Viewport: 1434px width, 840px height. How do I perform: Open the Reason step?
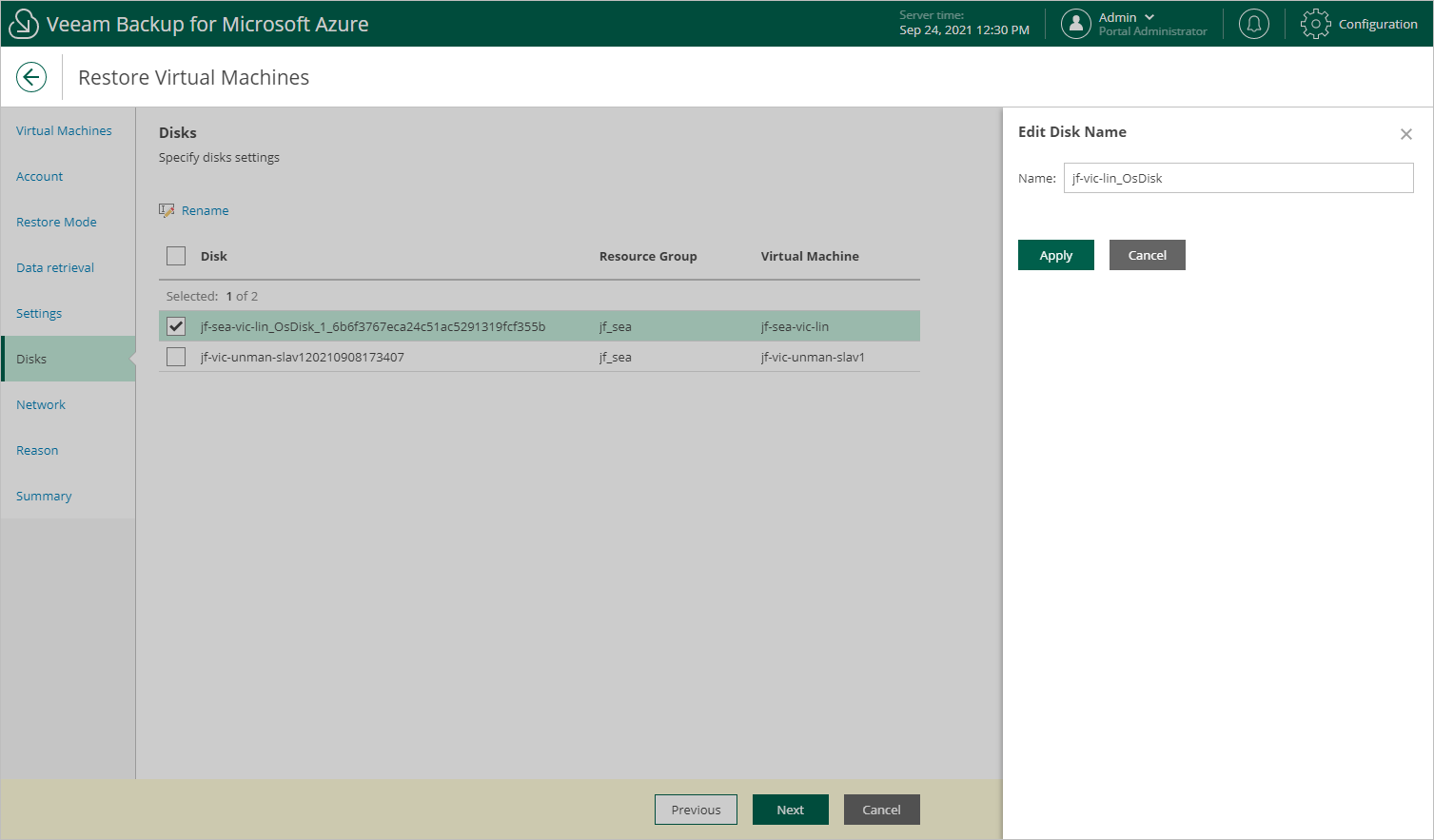[37, 450]
